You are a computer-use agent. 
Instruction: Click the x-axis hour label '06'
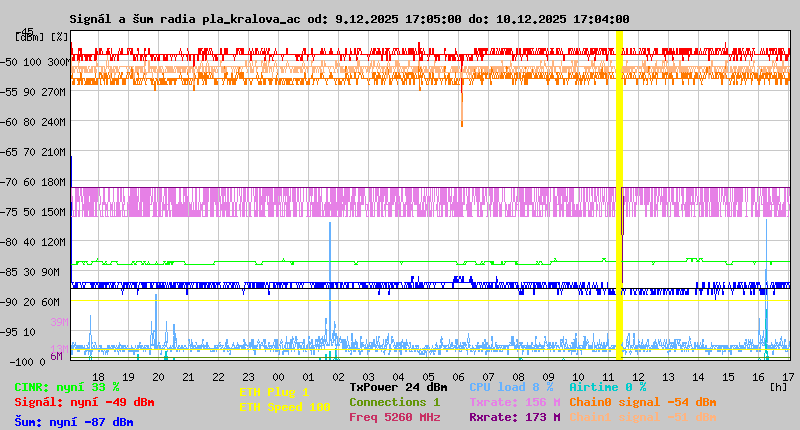458,377
